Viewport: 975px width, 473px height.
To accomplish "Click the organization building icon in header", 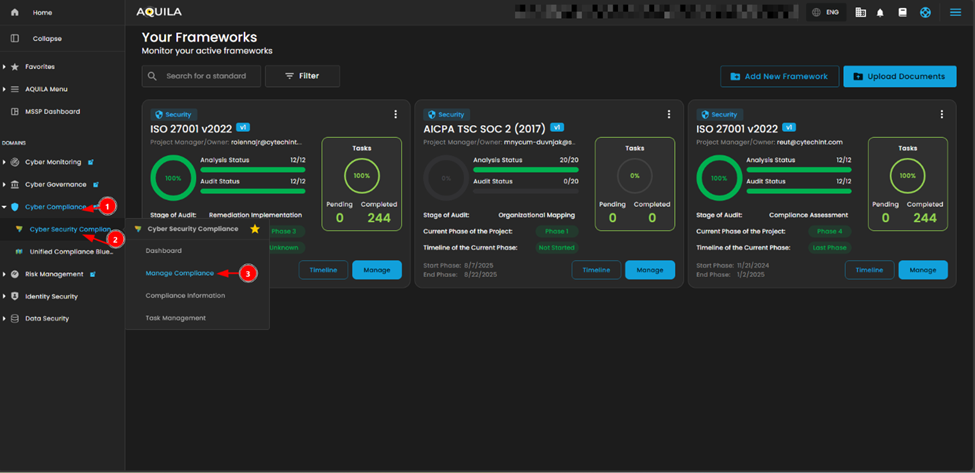I will tap(860, 13).
